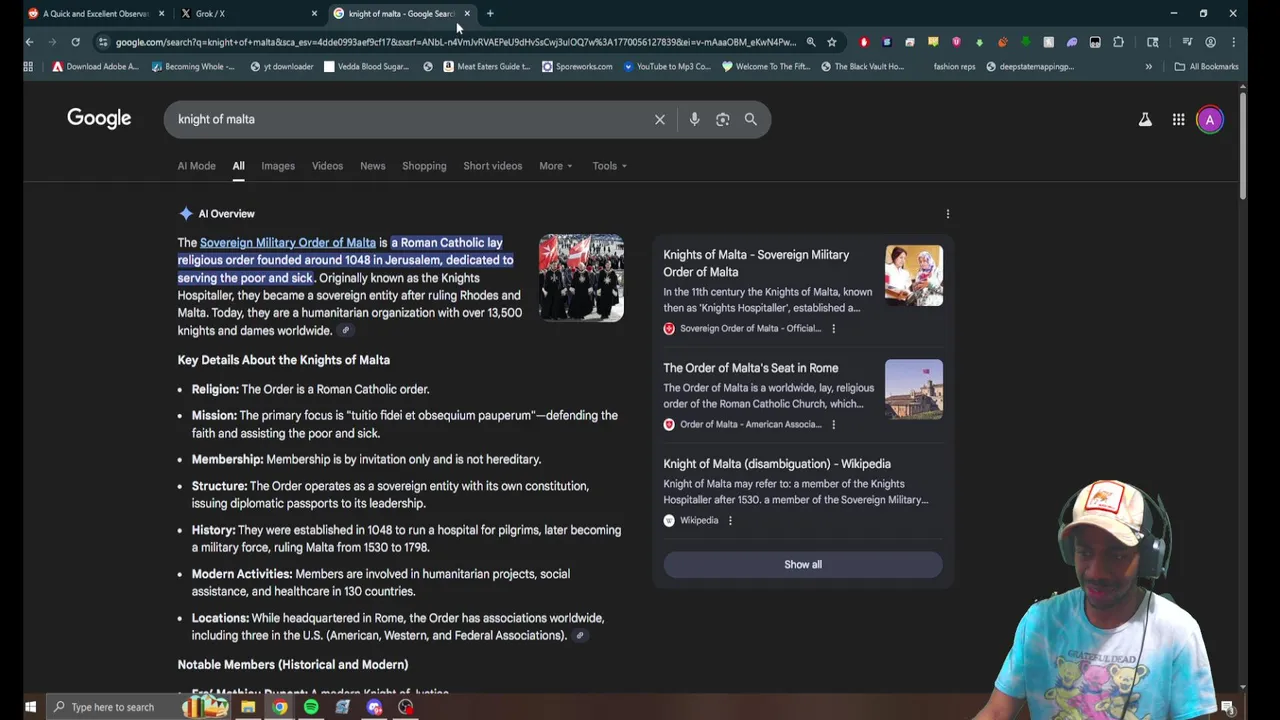
Task: Click the Windows Start button
Action: tap(30, 707)
